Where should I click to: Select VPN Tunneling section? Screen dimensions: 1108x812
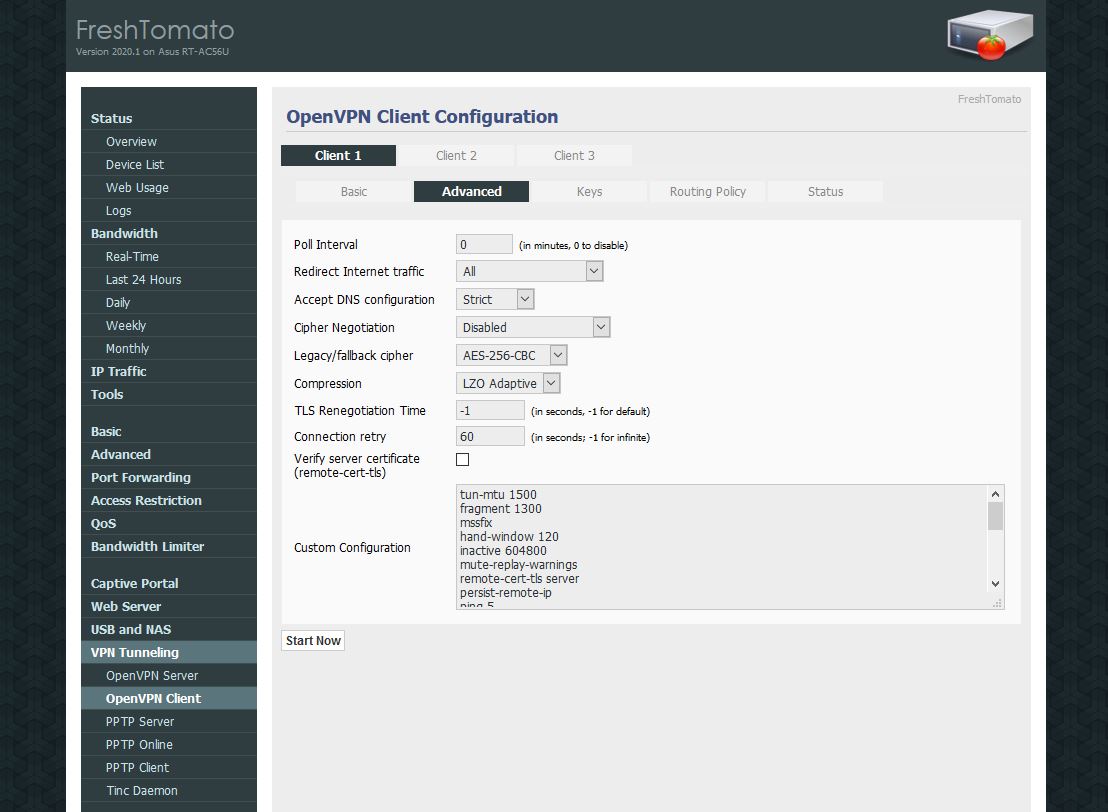pos(169,652)
